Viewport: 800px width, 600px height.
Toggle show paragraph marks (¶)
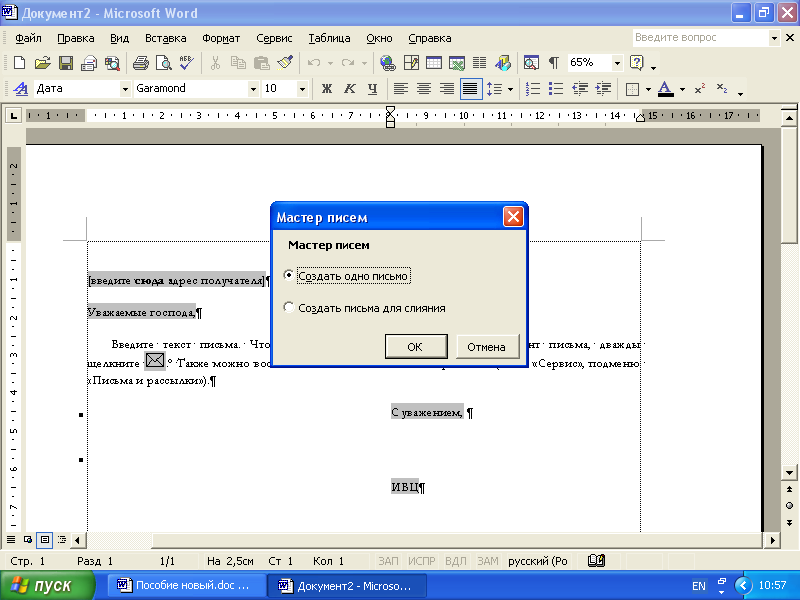(554, 63)
